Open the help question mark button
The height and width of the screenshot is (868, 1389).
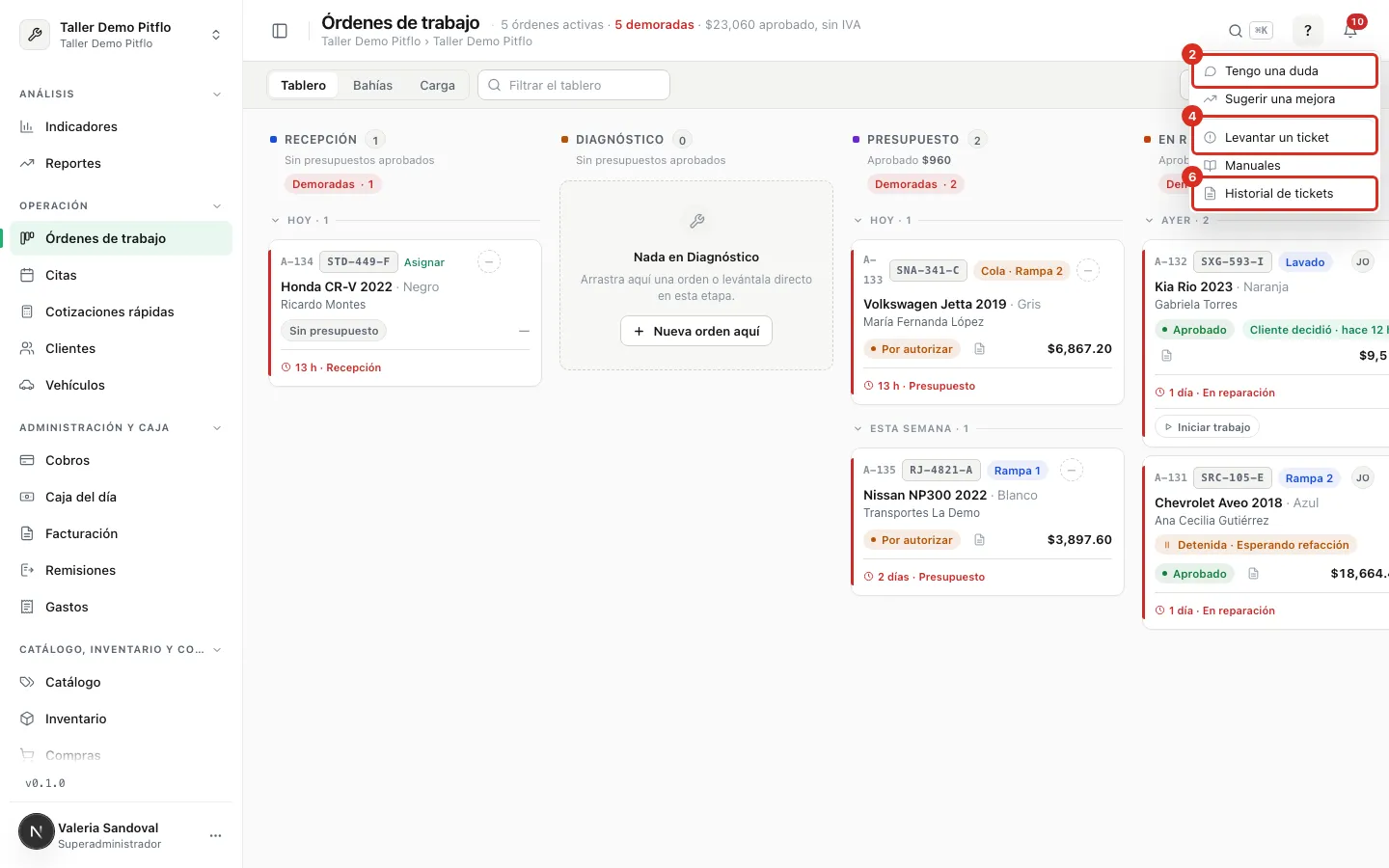click(1308, 31)
